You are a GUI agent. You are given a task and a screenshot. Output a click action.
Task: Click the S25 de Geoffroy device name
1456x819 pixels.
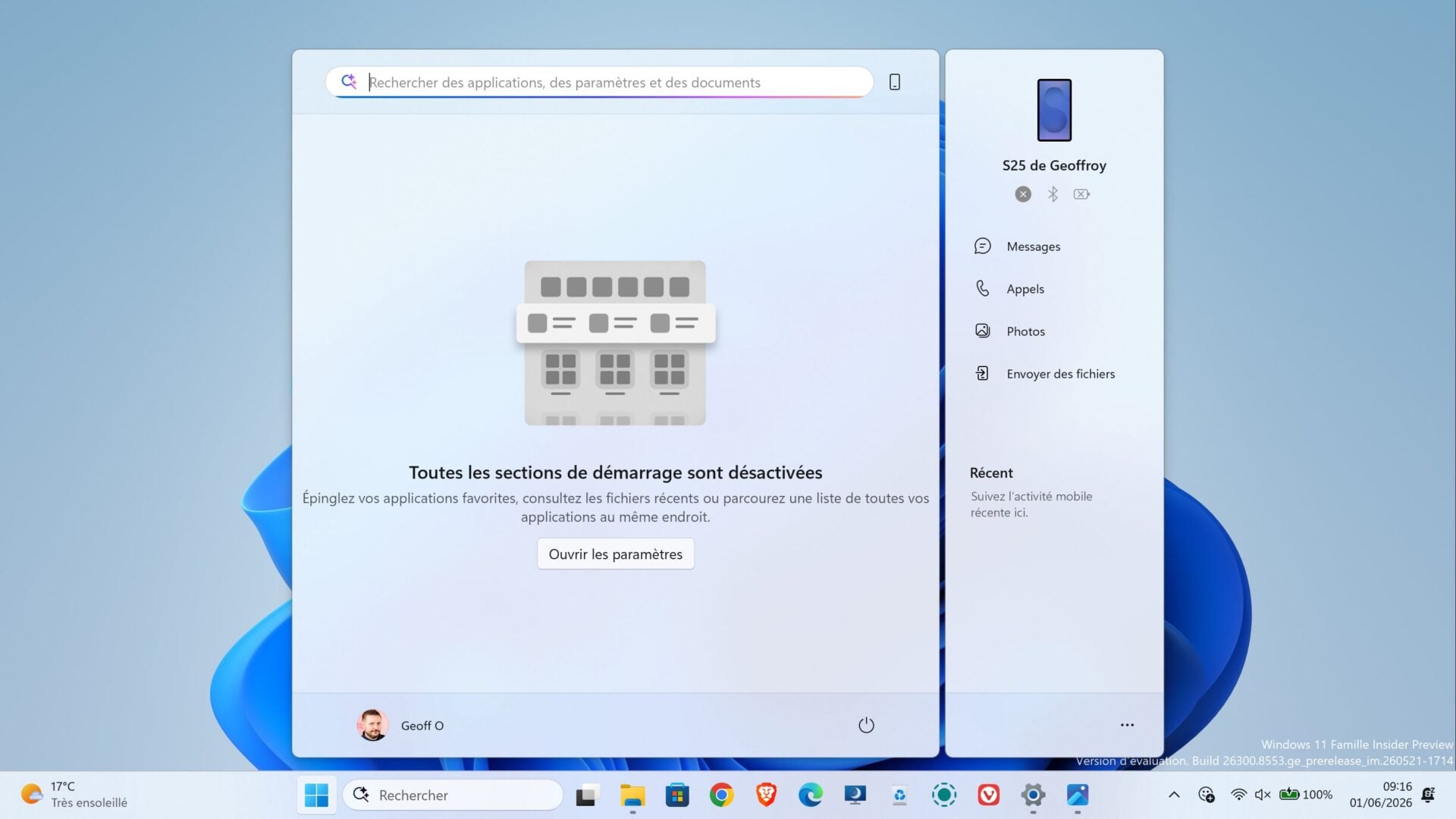point(1054,165)
